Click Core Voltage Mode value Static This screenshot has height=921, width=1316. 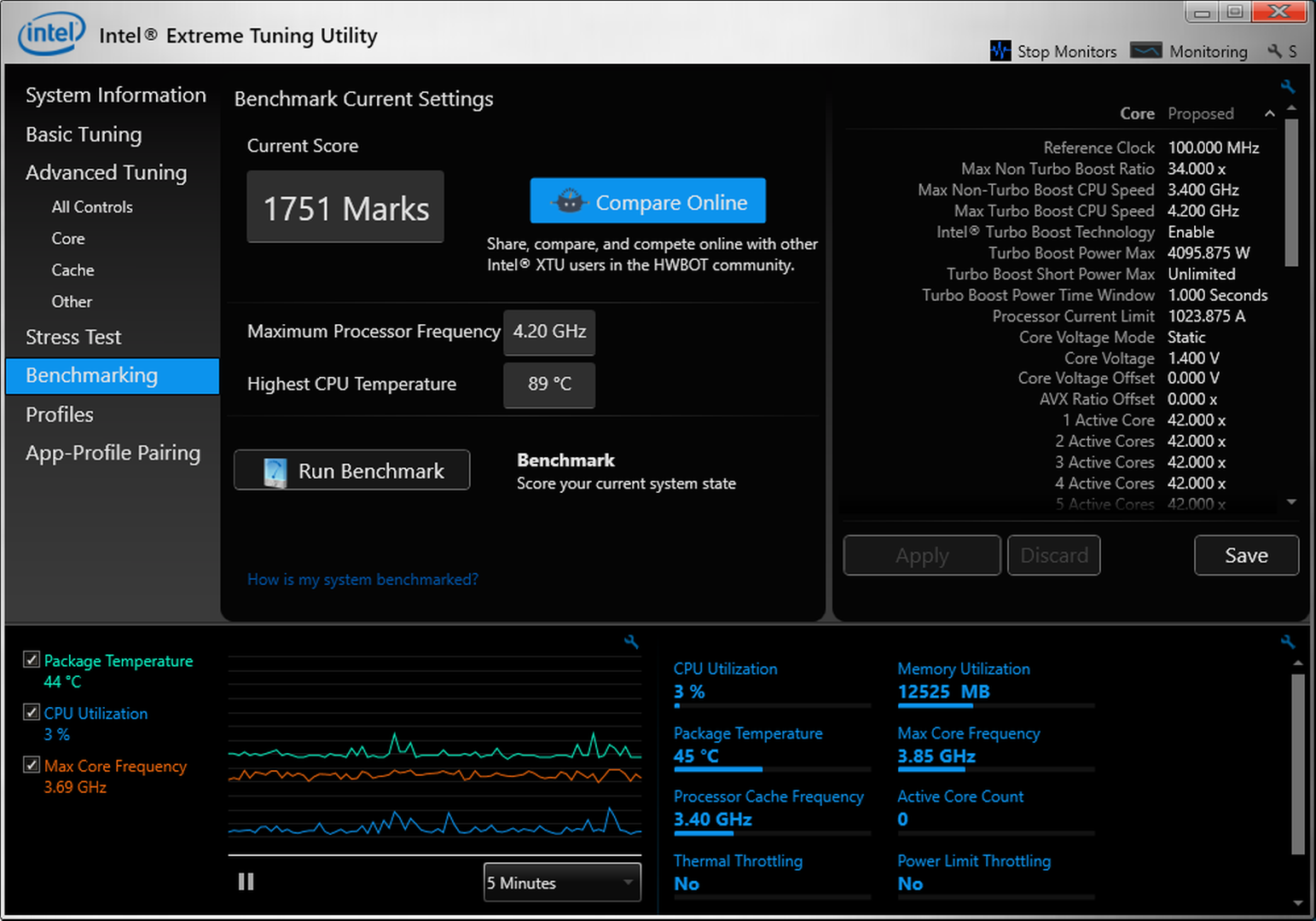click(1186, 337)
